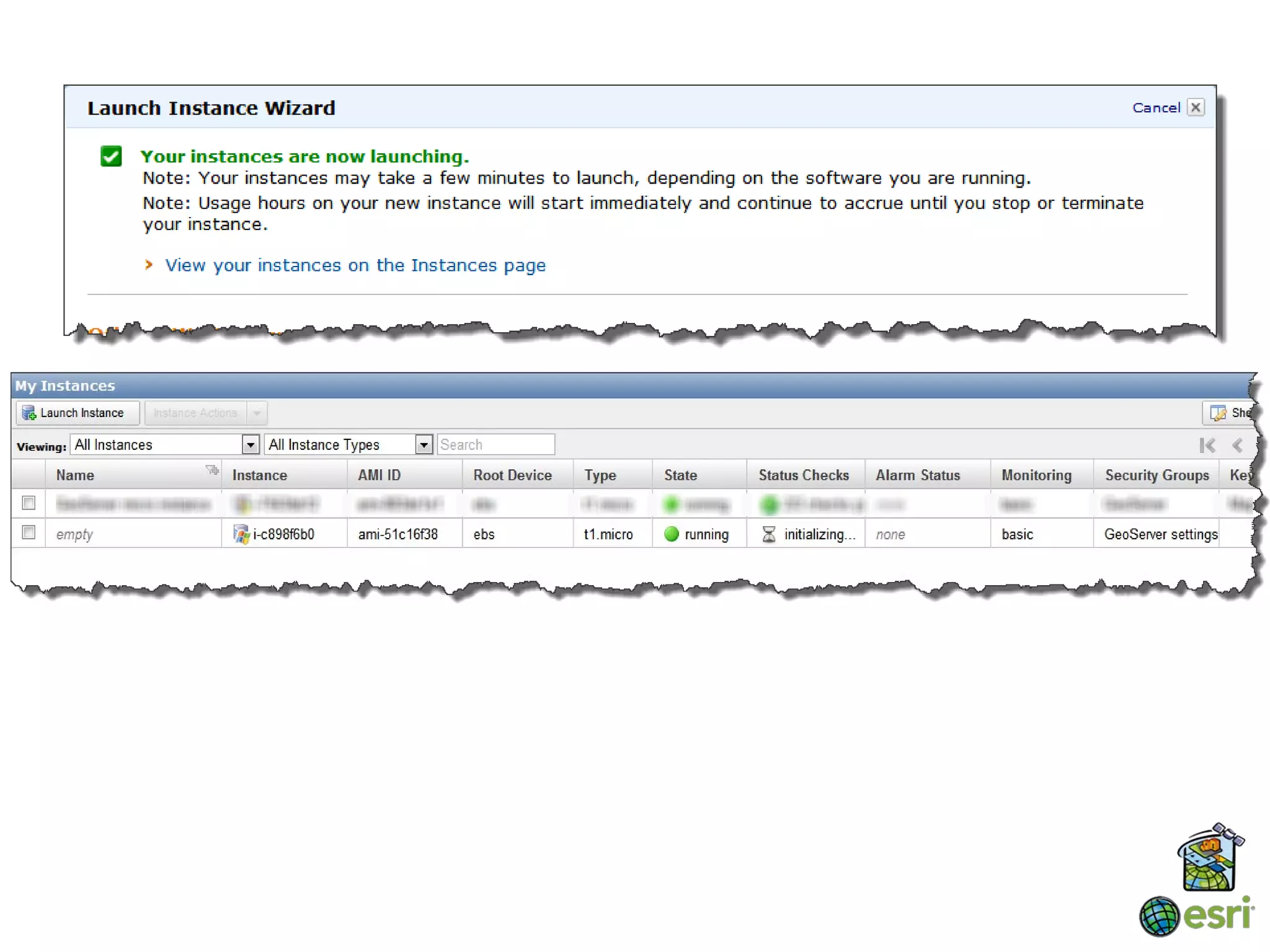Close the Launch Instance Wizard with X
Screen dimensions: 1270x952
point(1196,107)
